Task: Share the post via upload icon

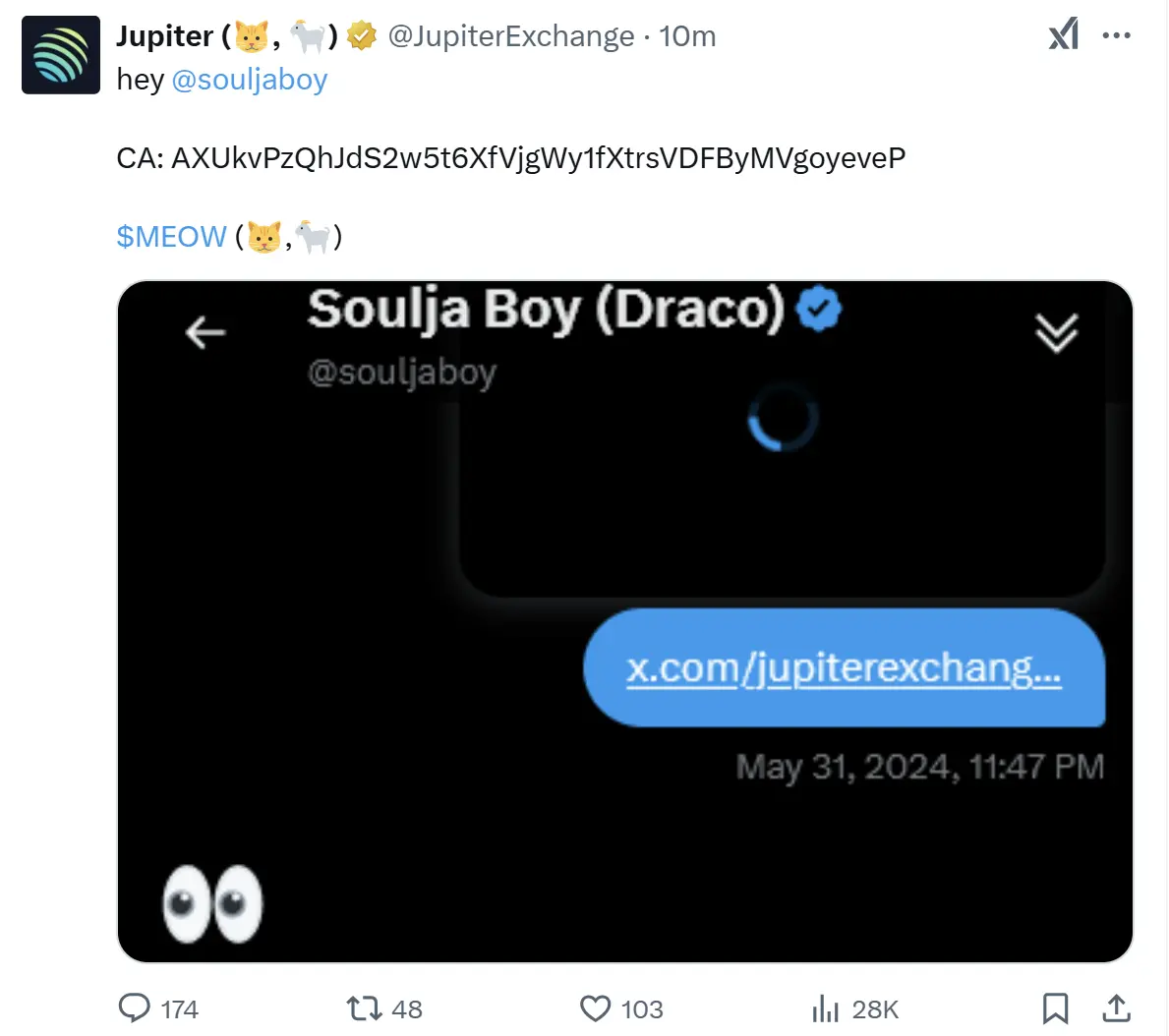Action: tap(1116, 1008)
